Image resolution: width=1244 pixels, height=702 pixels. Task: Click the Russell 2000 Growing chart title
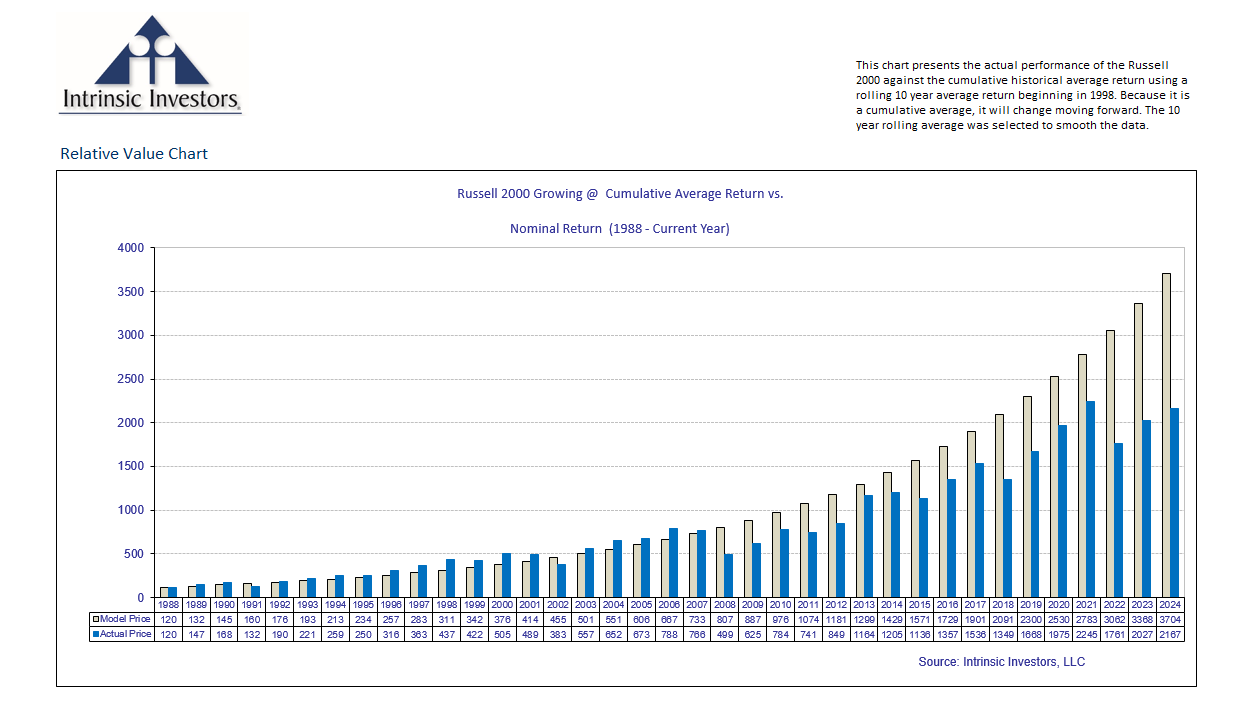coord(620,194)
